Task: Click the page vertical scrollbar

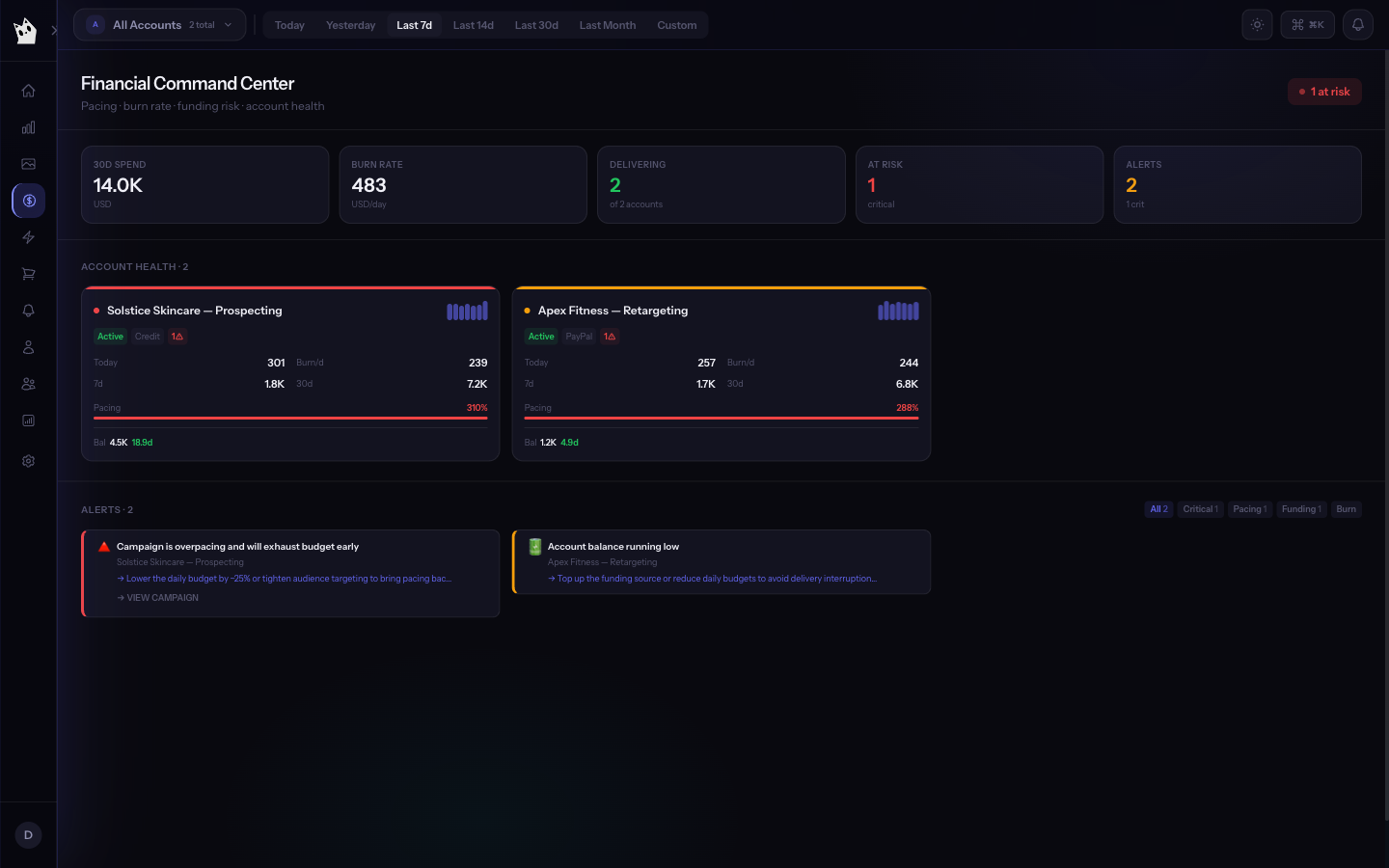Action: pyautogui.click(x=1386, y=434)
